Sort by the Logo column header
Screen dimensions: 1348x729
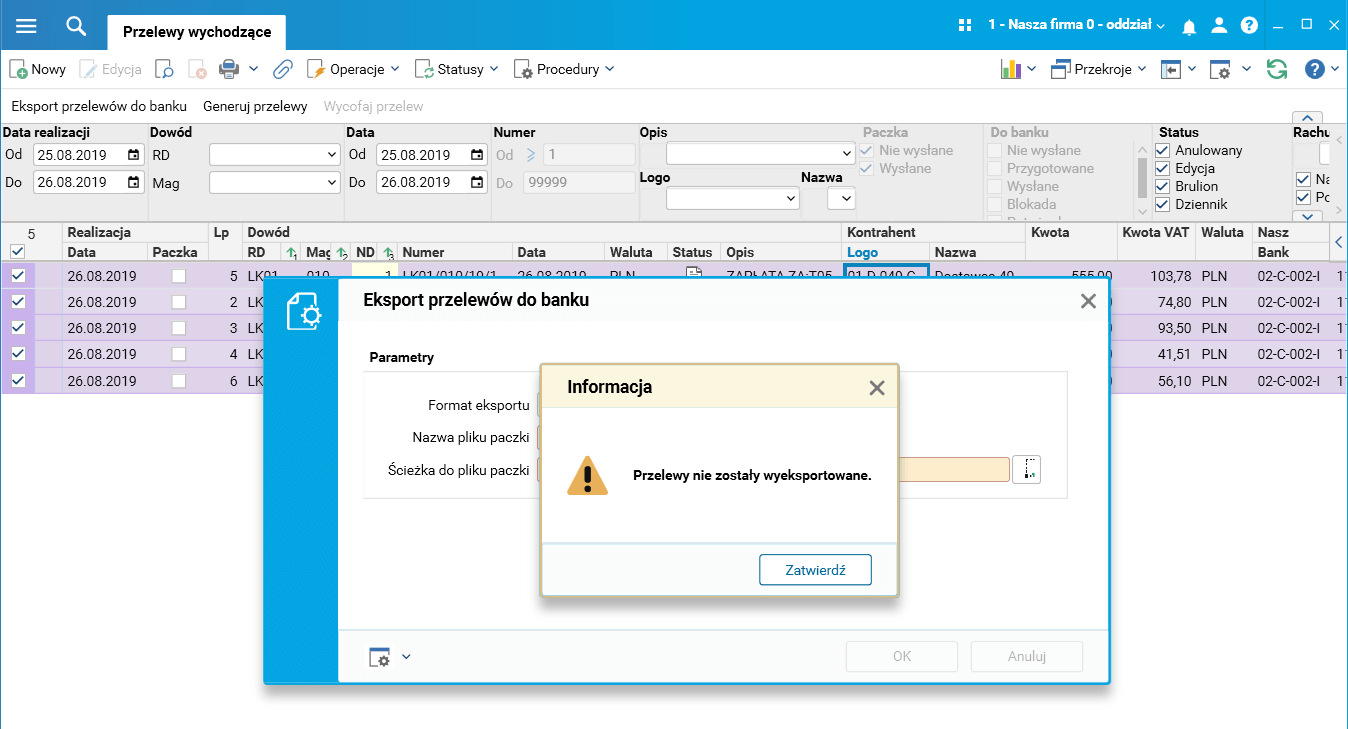click(x=886, y=253)
